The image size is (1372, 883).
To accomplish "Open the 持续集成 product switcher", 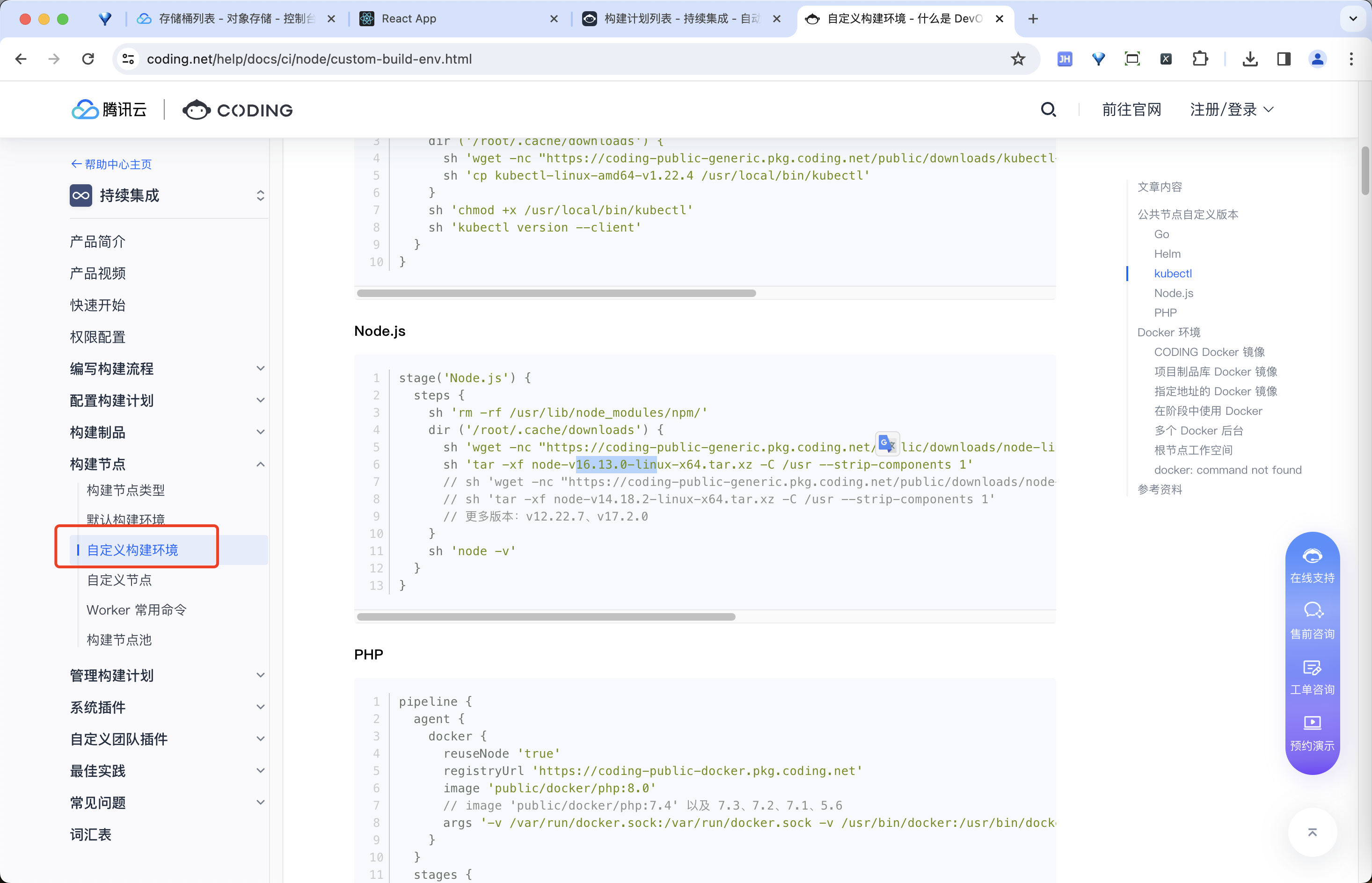I will pyautogui.click(x=260, y=195).
